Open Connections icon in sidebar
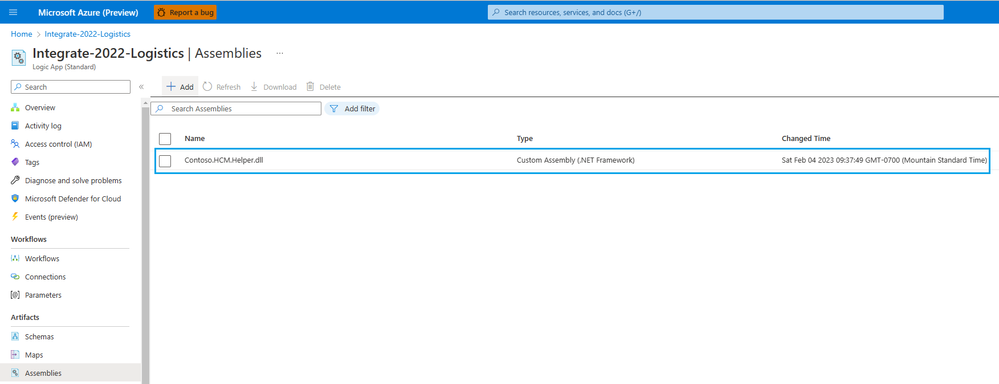Image resolution: width=999 pixels, height=384 pixels. point(15,277)
